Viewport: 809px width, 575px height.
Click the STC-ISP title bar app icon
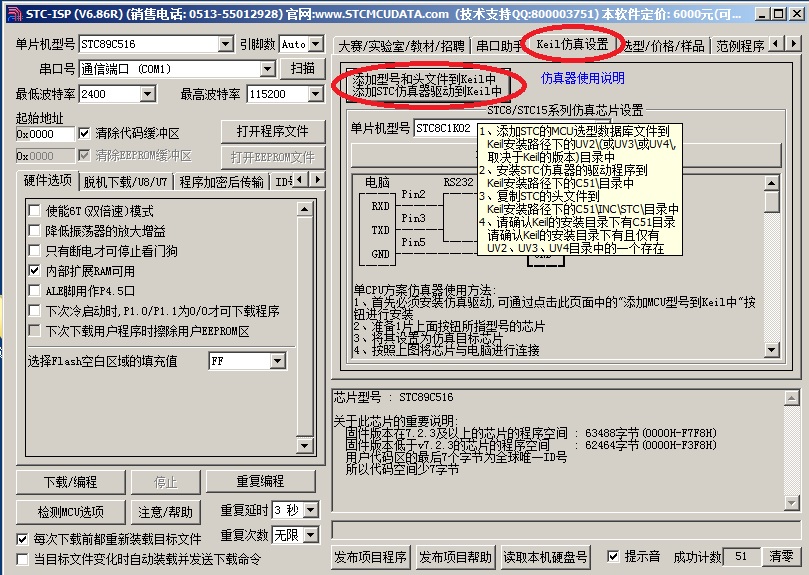pos(15,13)
